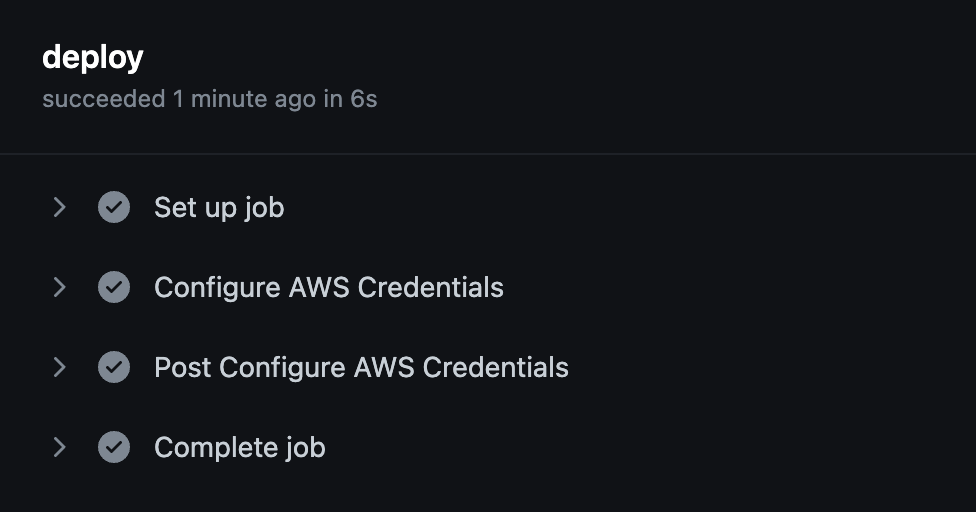The image size is (976, 512).
Task: Expand the Complete job step chevron
Action: [x=59, y=447]
